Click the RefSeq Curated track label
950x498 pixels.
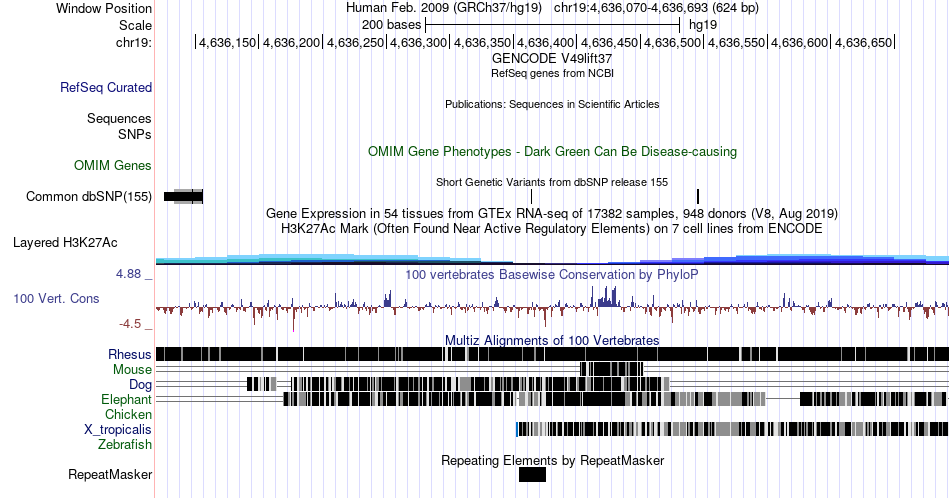pyautogui.click(x=106, y=87)
